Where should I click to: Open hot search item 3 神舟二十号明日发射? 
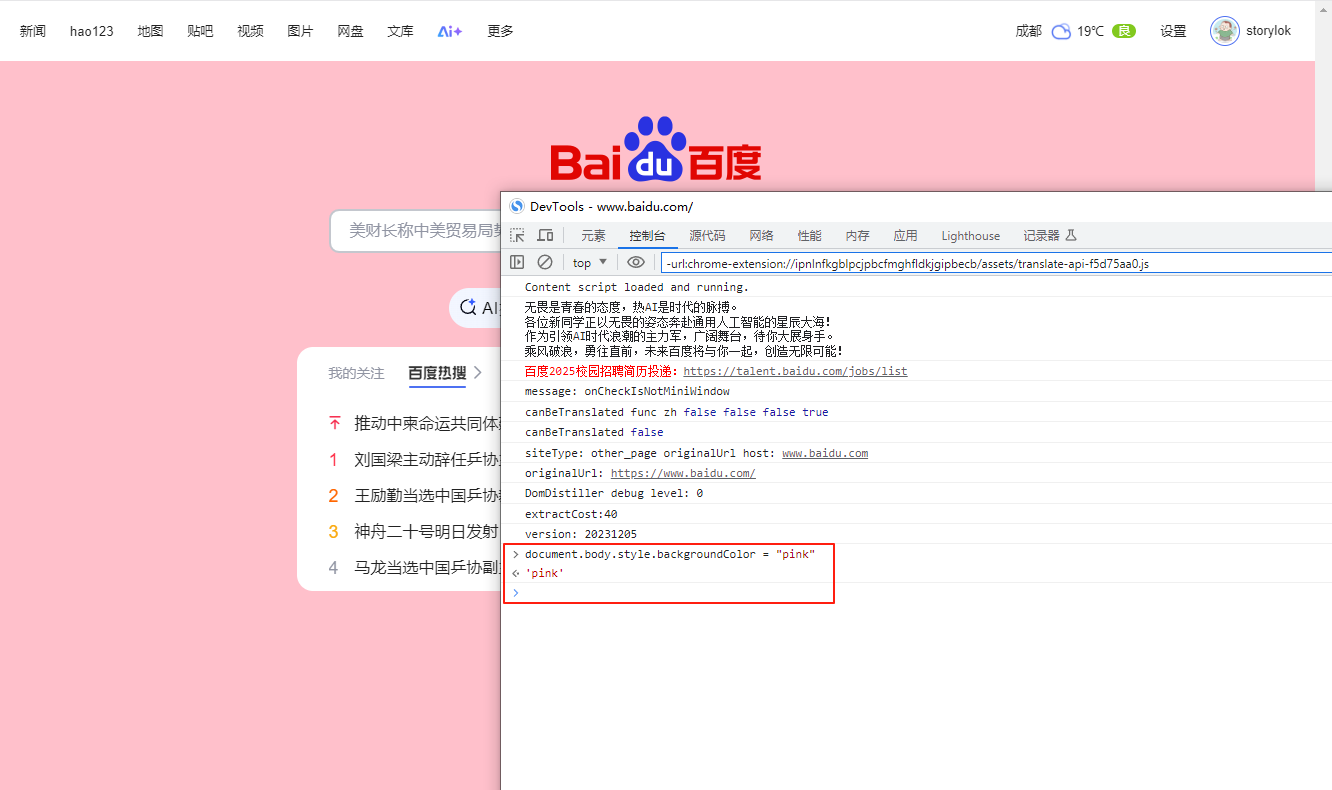[427, 532]
